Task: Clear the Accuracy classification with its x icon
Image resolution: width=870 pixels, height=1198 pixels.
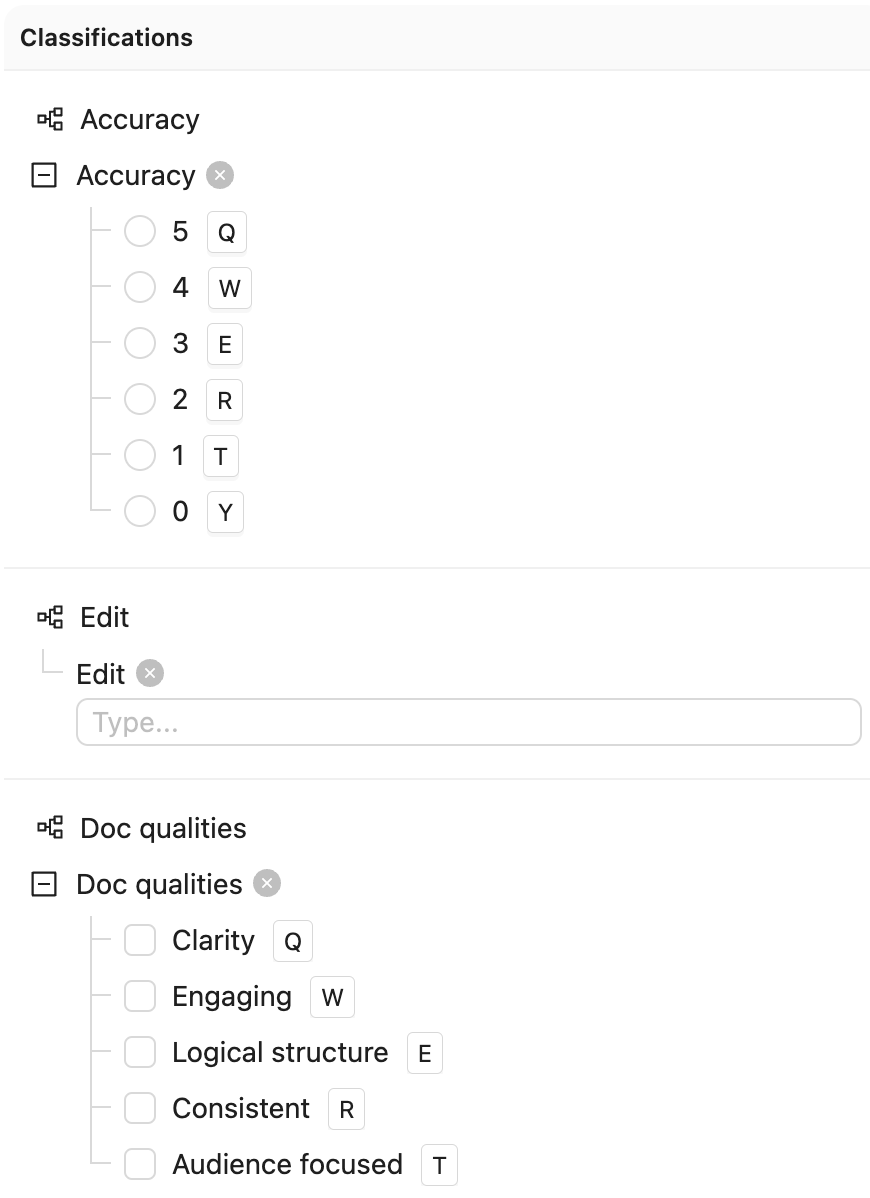Action: (x=220, y=176)
